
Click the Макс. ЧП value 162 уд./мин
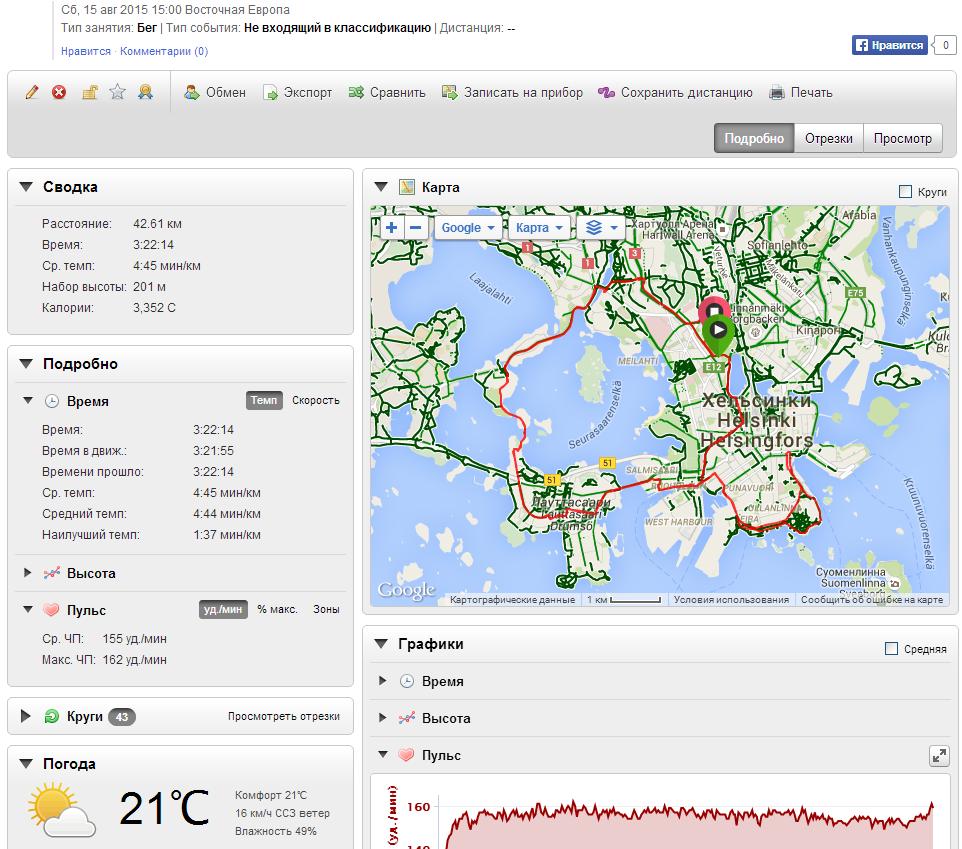(x=134, y=660)
